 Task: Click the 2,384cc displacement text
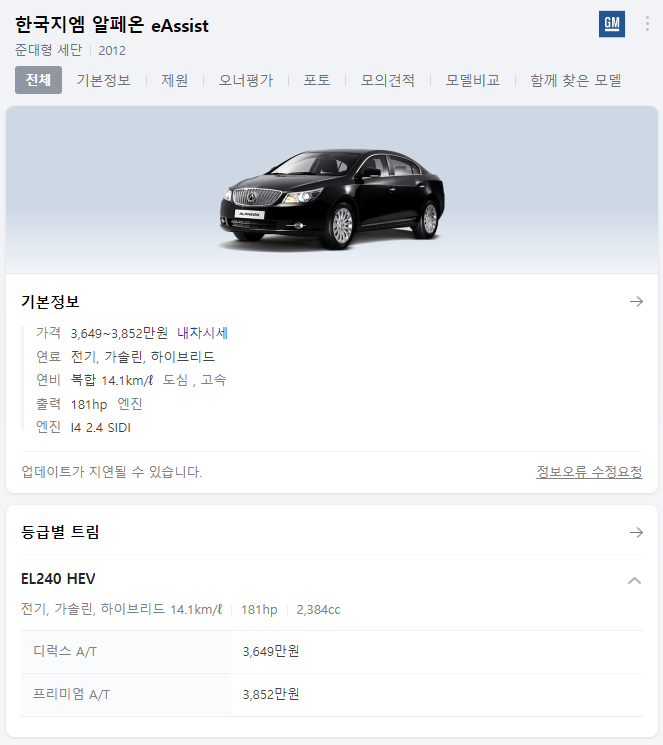click(x=318, y=610)
